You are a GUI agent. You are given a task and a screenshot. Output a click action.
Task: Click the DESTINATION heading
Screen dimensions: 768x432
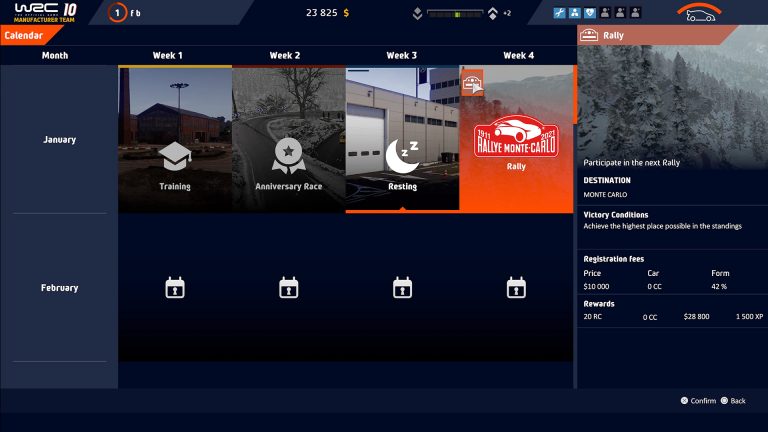pyautogui.click(x=607, y=180)
